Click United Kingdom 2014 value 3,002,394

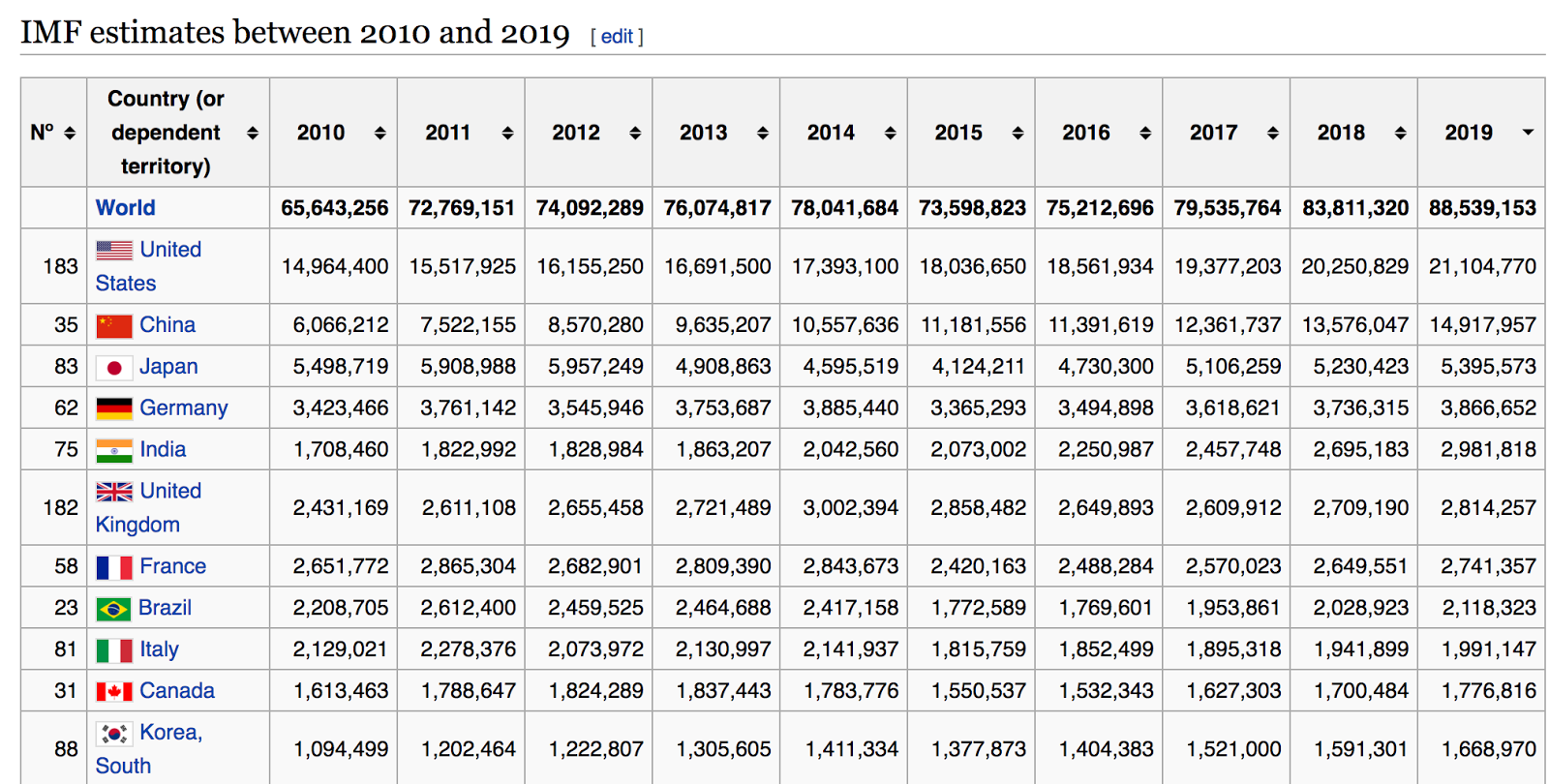[851, 508]
